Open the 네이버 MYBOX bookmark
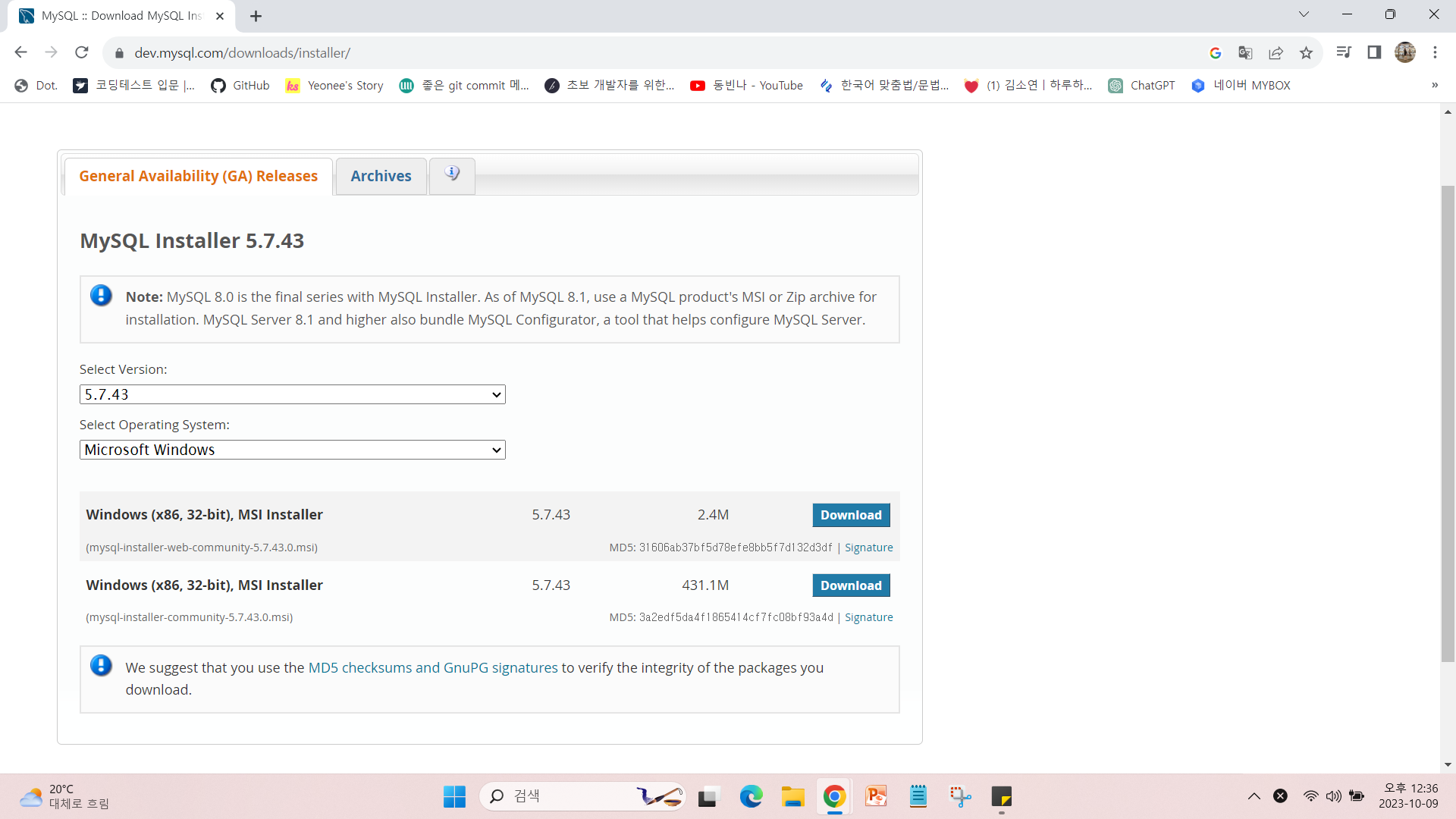The width and height of the screenshot is (1456, 819). (x=1241, y=86)
